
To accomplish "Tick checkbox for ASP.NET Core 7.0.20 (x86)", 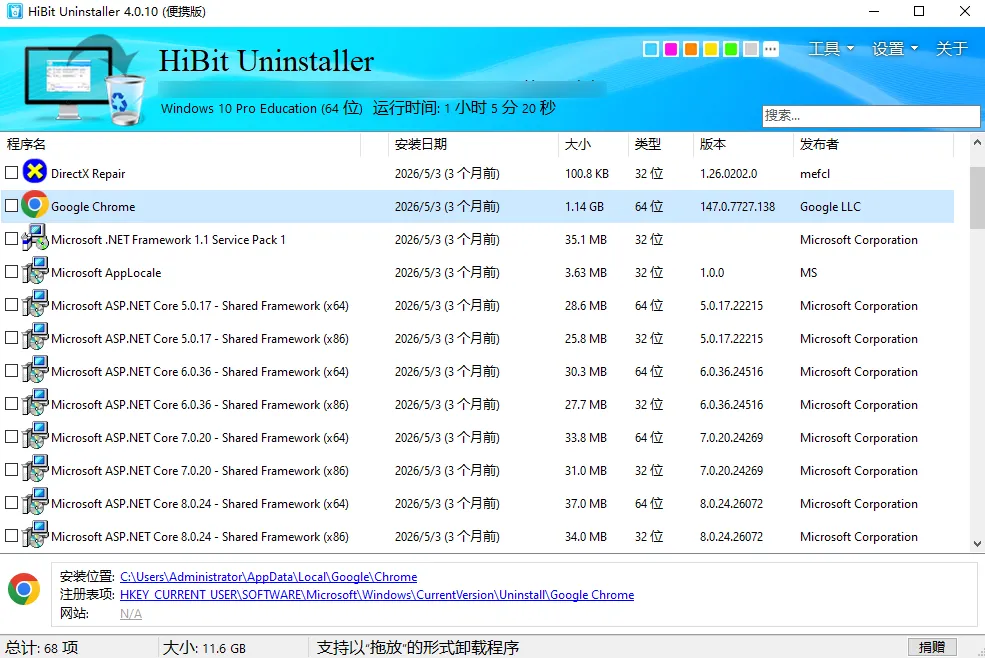I will tap(11, 469).
